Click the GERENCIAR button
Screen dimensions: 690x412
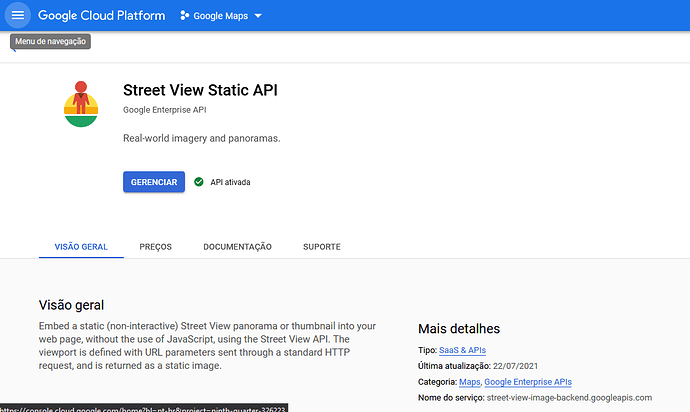(x=154, y=182)
